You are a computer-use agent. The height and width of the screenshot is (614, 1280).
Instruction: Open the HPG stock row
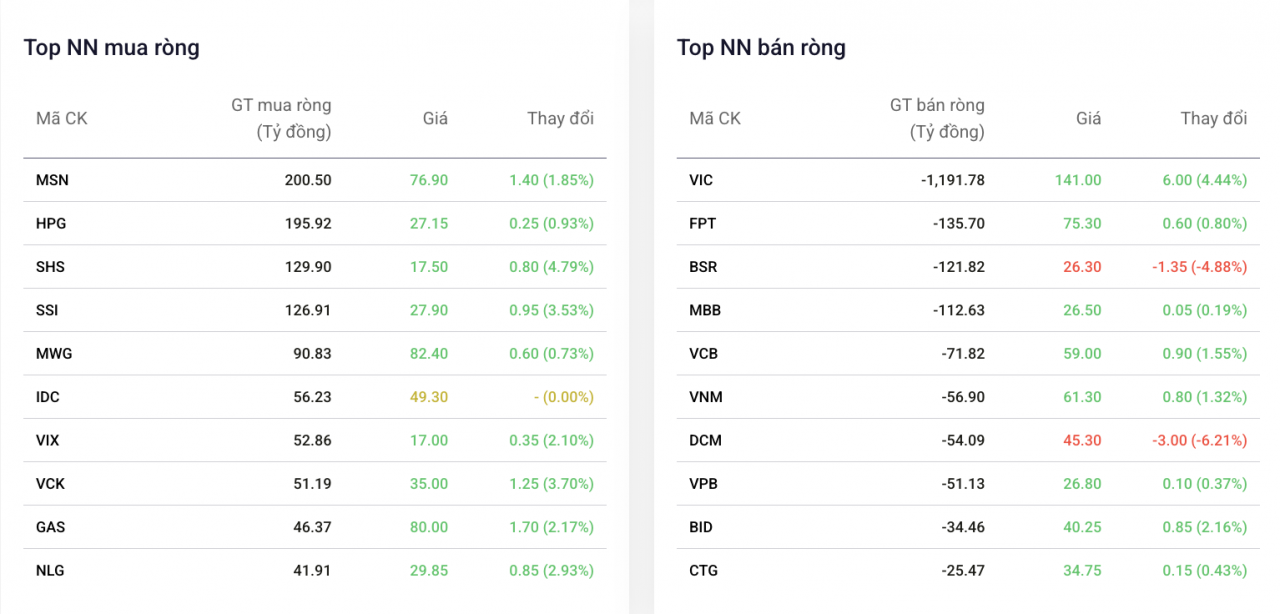[51, 224]
